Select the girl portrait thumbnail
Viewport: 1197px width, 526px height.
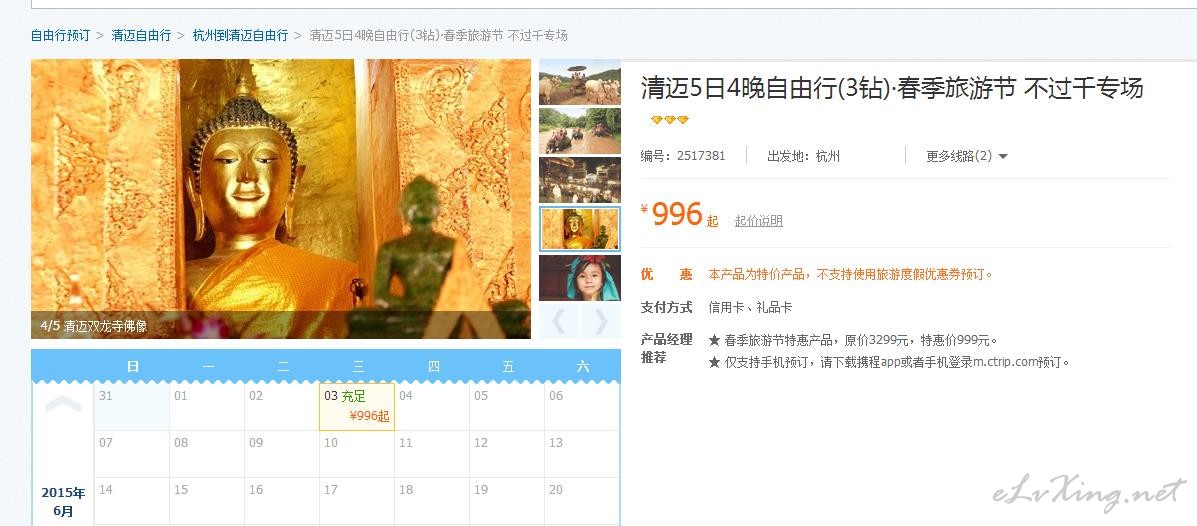579,278
